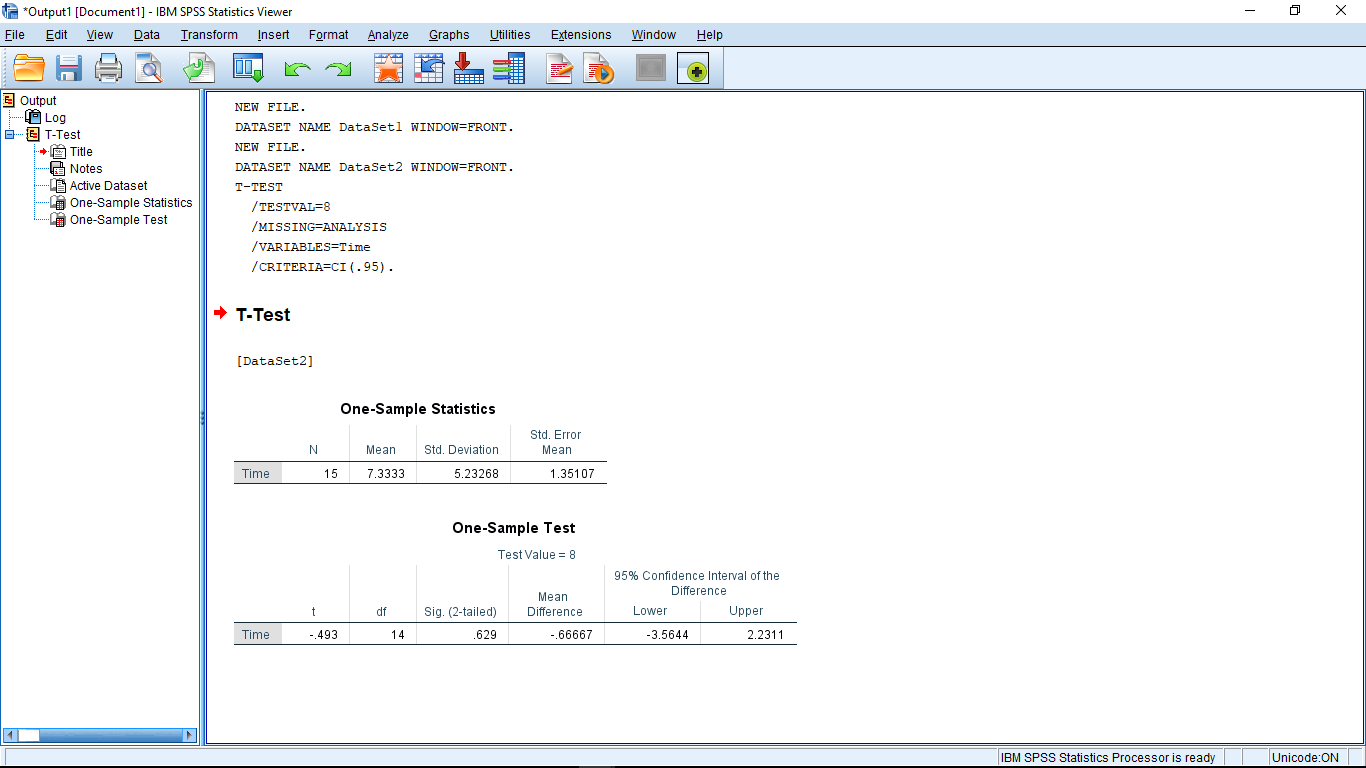Viewport: 1366px width, 768px height.
Task: Select the Notes item in outline
Action: pos(86,168)
